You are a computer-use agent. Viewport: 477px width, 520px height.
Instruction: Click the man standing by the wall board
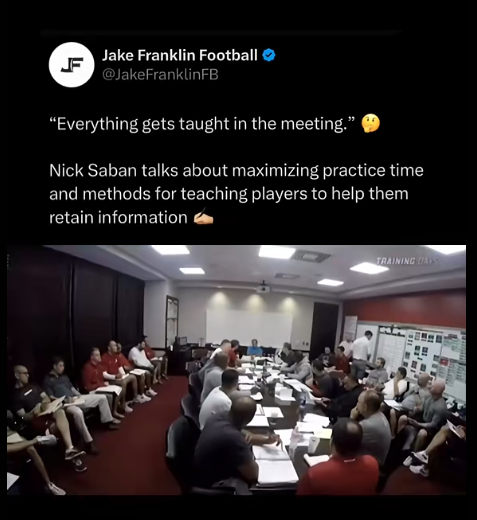(362, 353)
